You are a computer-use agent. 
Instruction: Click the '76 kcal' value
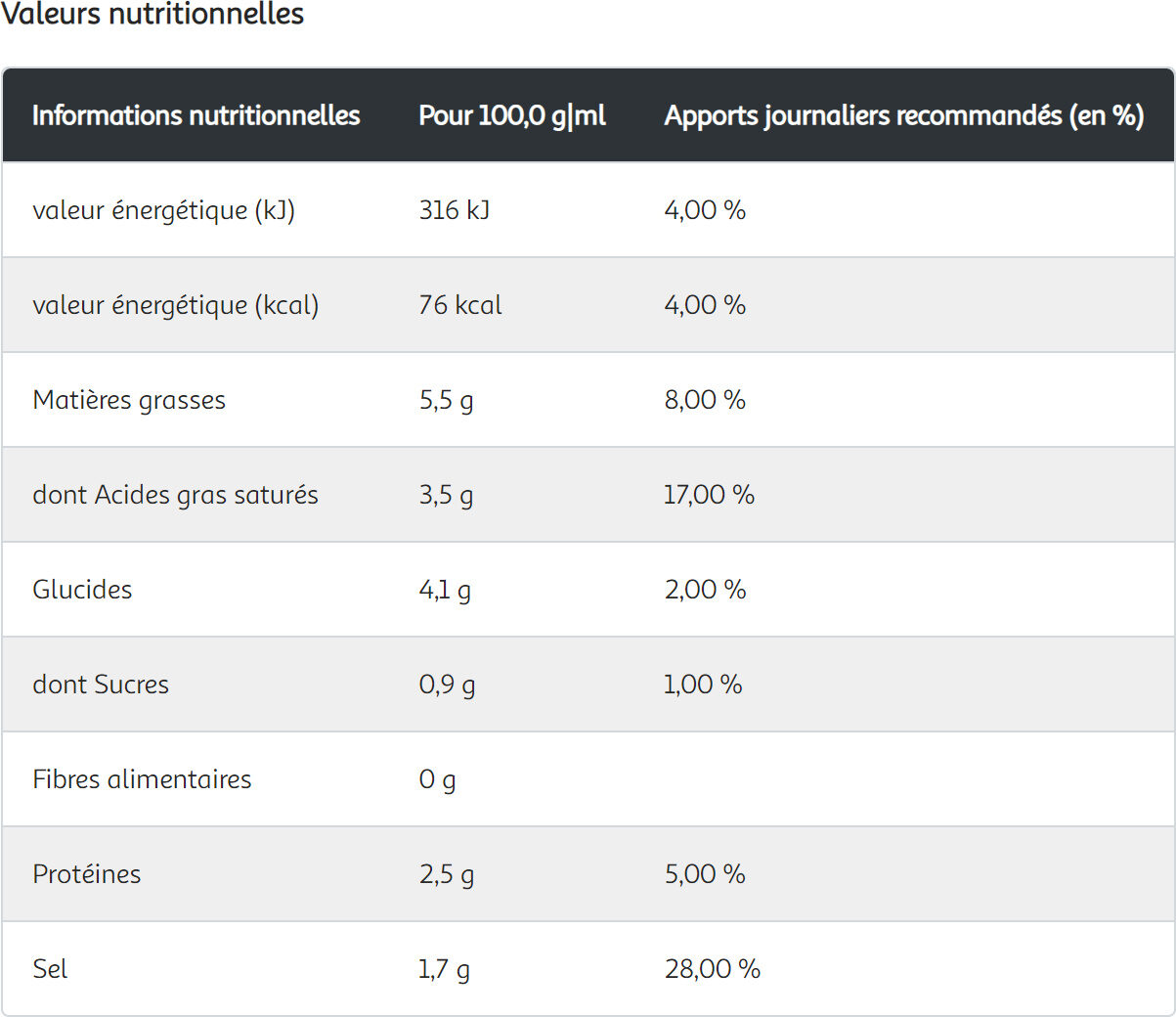(x=459, y=305)
